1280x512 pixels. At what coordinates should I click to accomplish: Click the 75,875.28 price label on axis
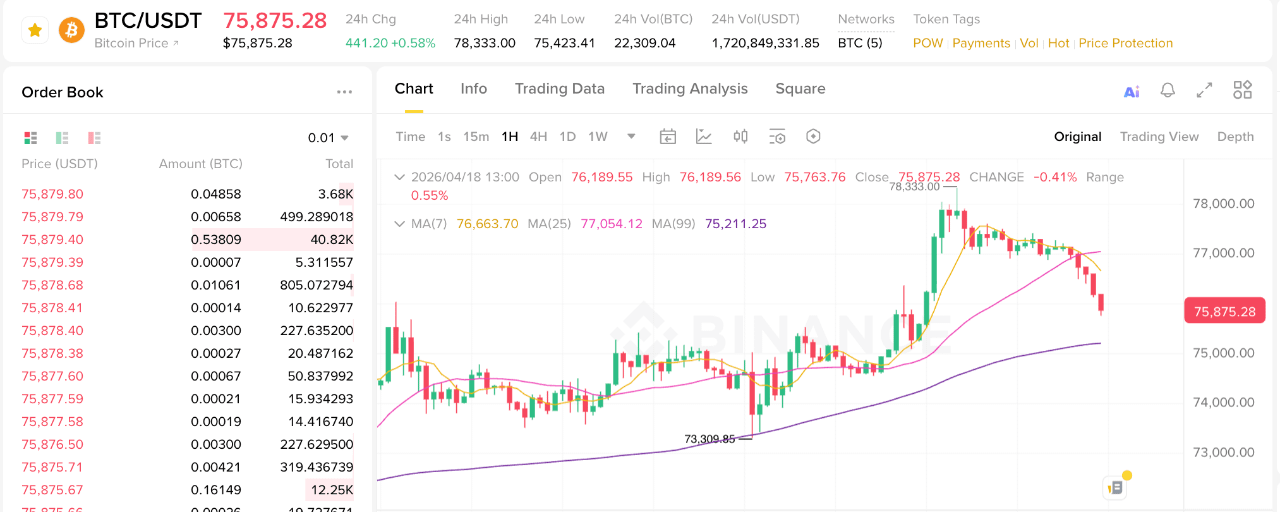[x=1224, y=311]
